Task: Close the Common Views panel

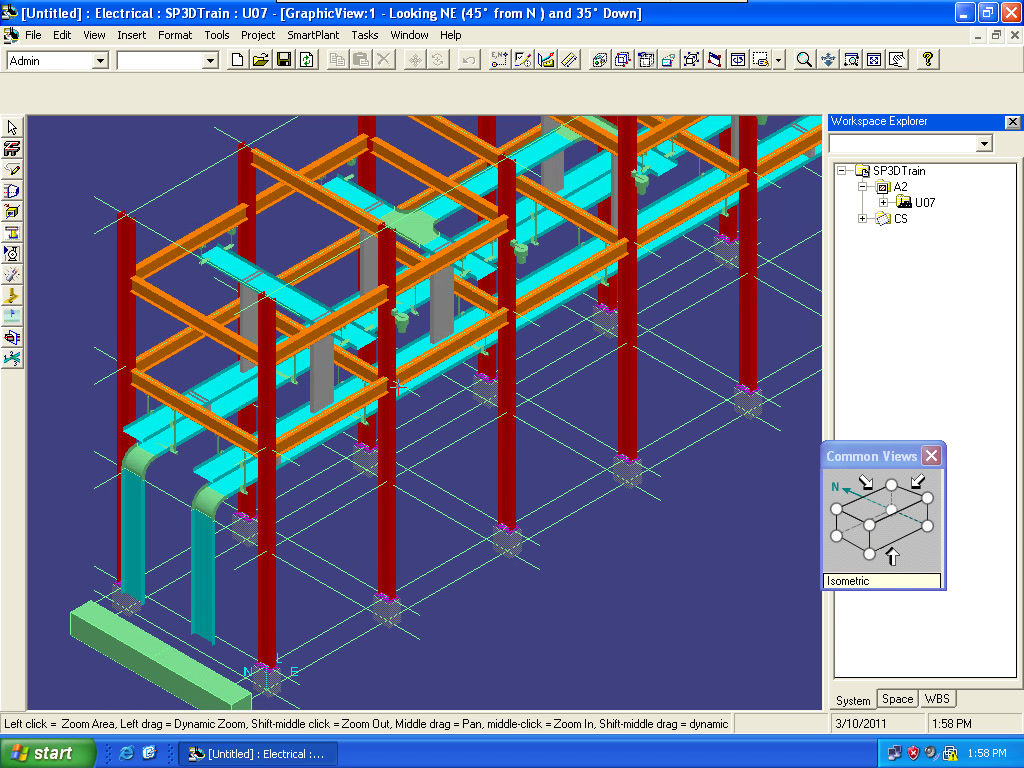Action: point(931,456)
